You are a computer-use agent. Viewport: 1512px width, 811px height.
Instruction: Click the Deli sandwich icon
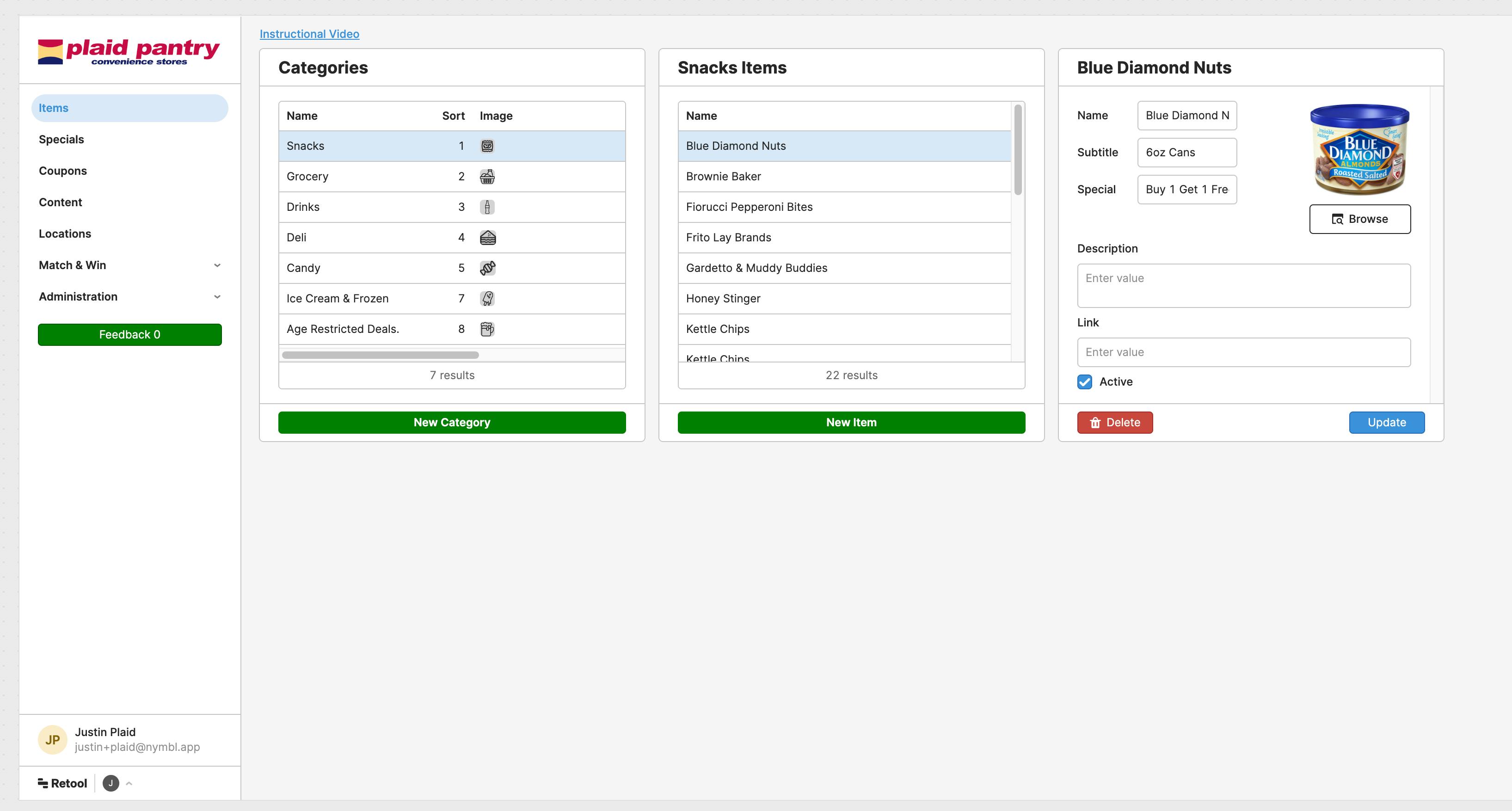click(x=487, y=238)
